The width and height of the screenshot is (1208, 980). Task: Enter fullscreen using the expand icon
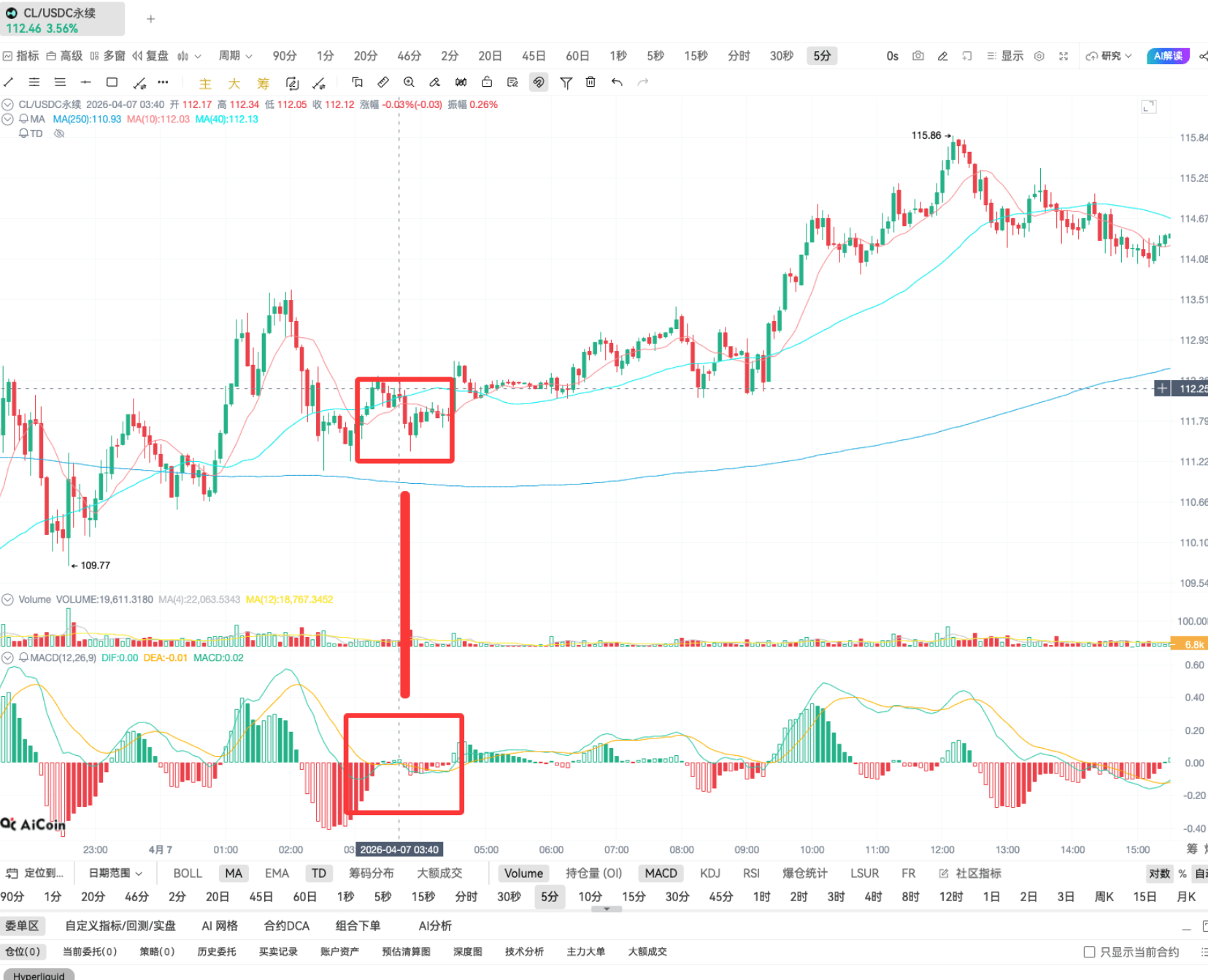pos(1063,56)
